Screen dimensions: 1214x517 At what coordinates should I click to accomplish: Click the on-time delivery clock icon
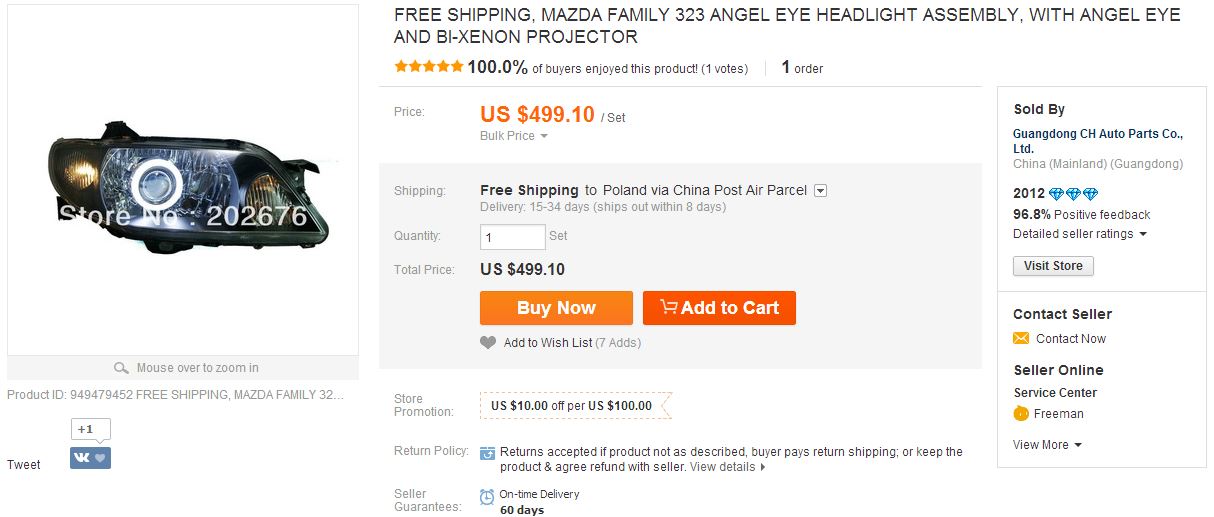pos(487,497)
